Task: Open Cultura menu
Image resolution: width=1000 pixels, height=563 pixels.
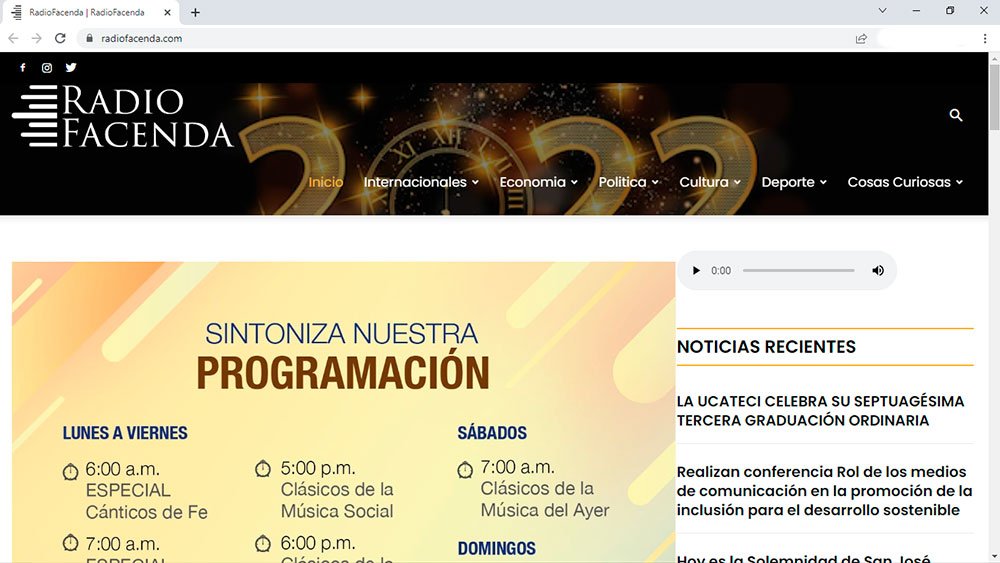Action: point(710,182)
